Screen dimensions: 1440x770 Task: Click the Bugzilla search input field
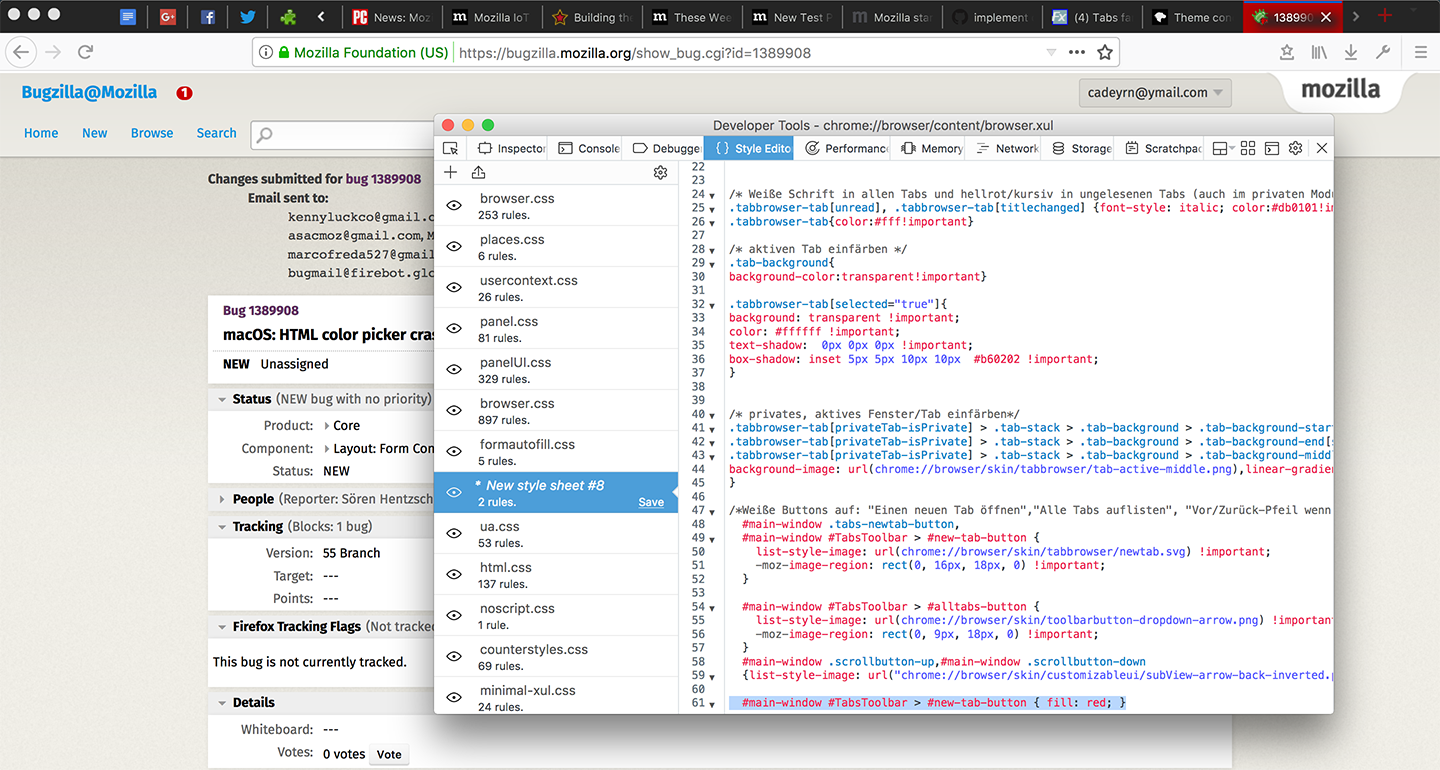pyautogui.click(x=345, y=134)
